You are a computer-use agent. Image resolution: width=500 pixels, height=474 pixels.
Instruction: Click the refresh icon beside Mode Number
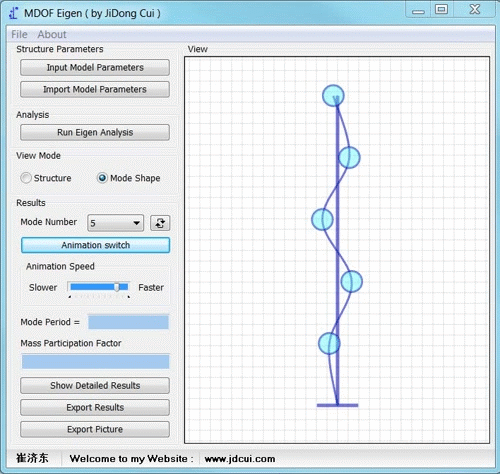tap(160, 223)
